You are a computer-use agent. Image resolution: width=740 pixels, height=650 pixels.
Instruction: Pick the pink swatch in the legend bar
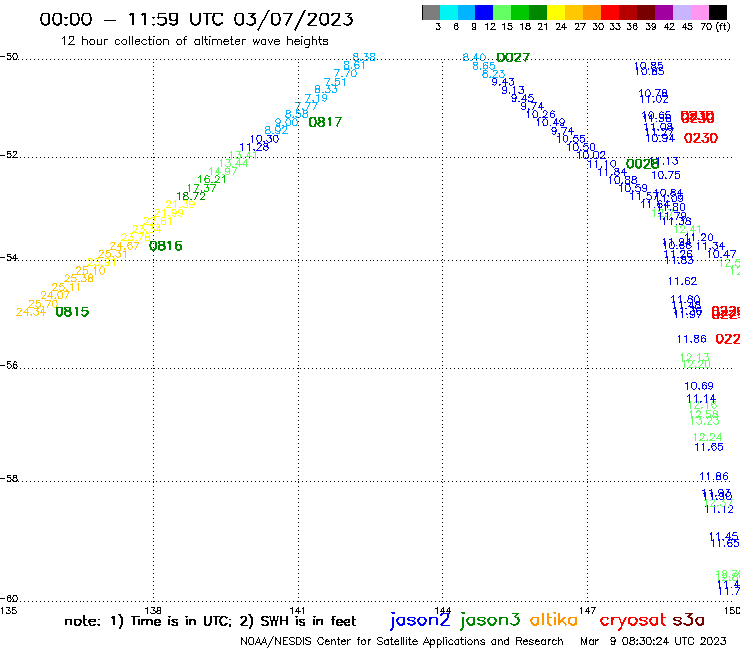700,12
